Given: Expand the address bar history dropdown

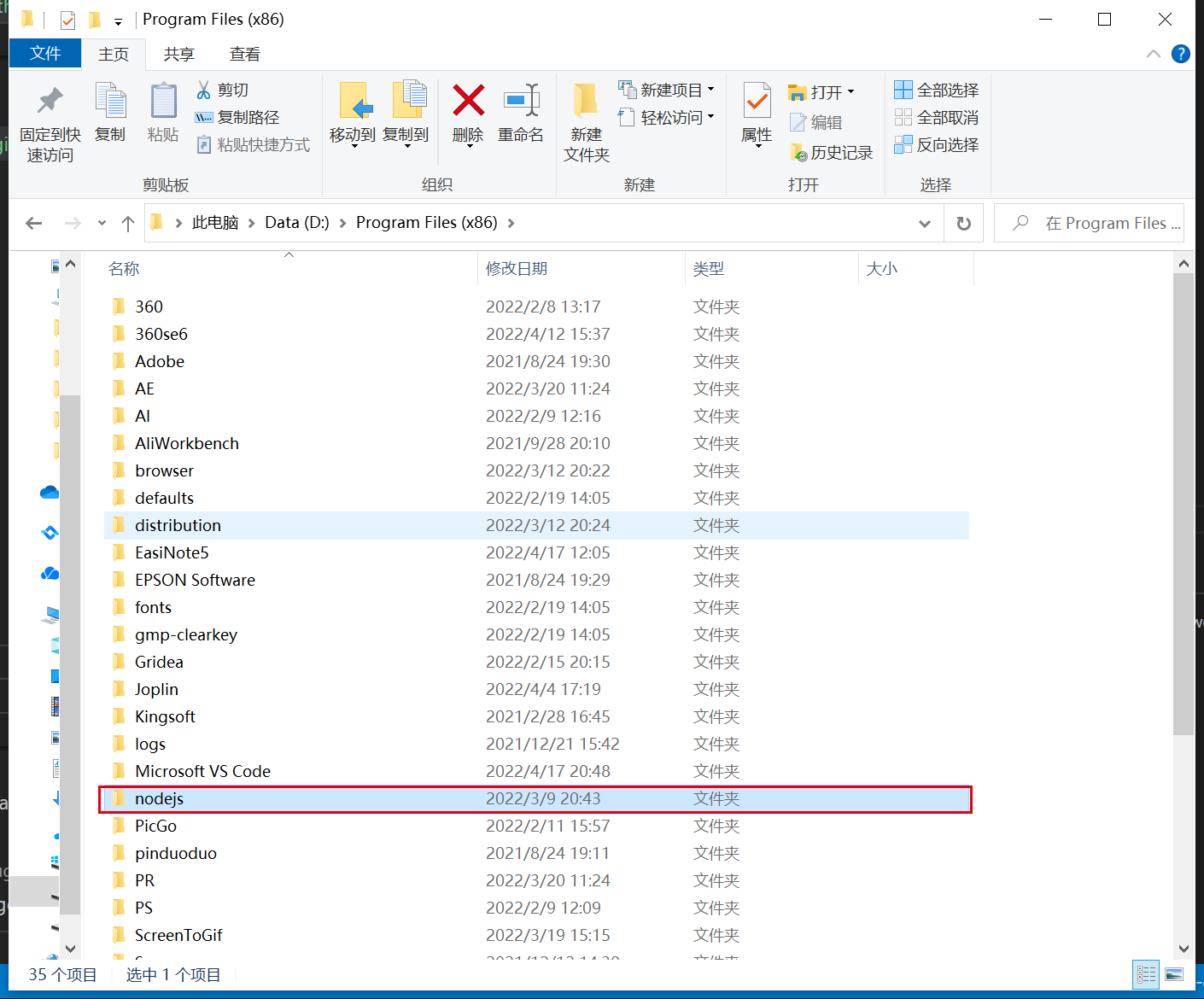Looking at the screenshot, I should tap(925, 223).
